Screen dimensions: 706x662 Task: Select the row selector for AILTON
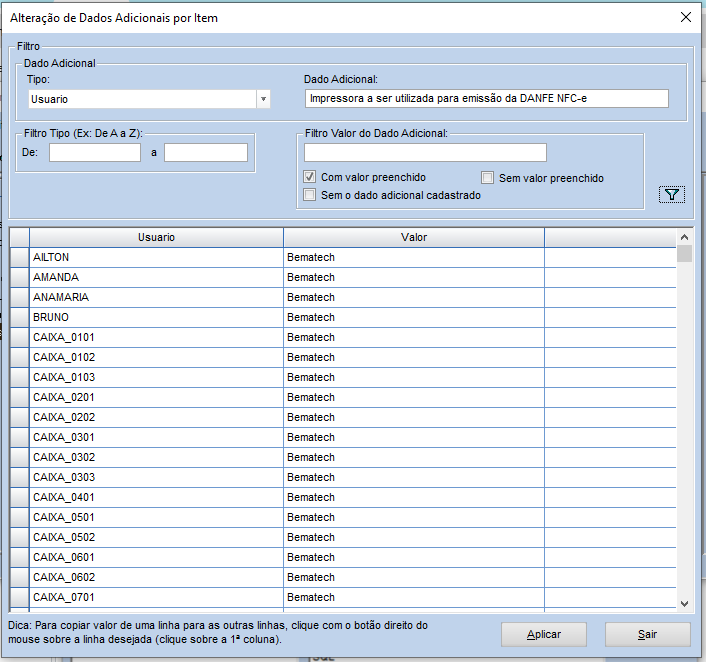(x=20, y=257)
